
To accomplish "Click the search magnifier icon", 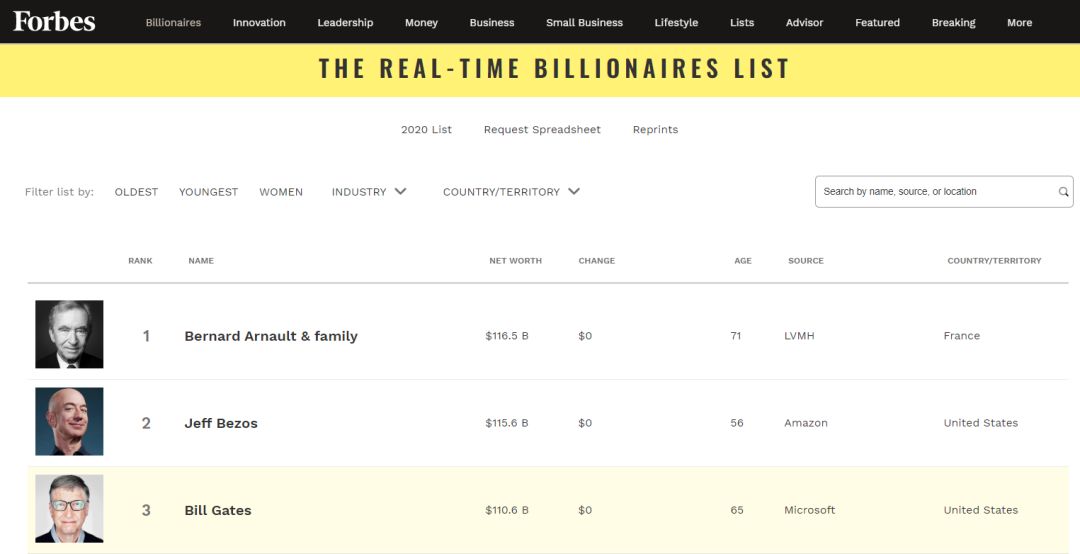I will (x=1063, y=192).
